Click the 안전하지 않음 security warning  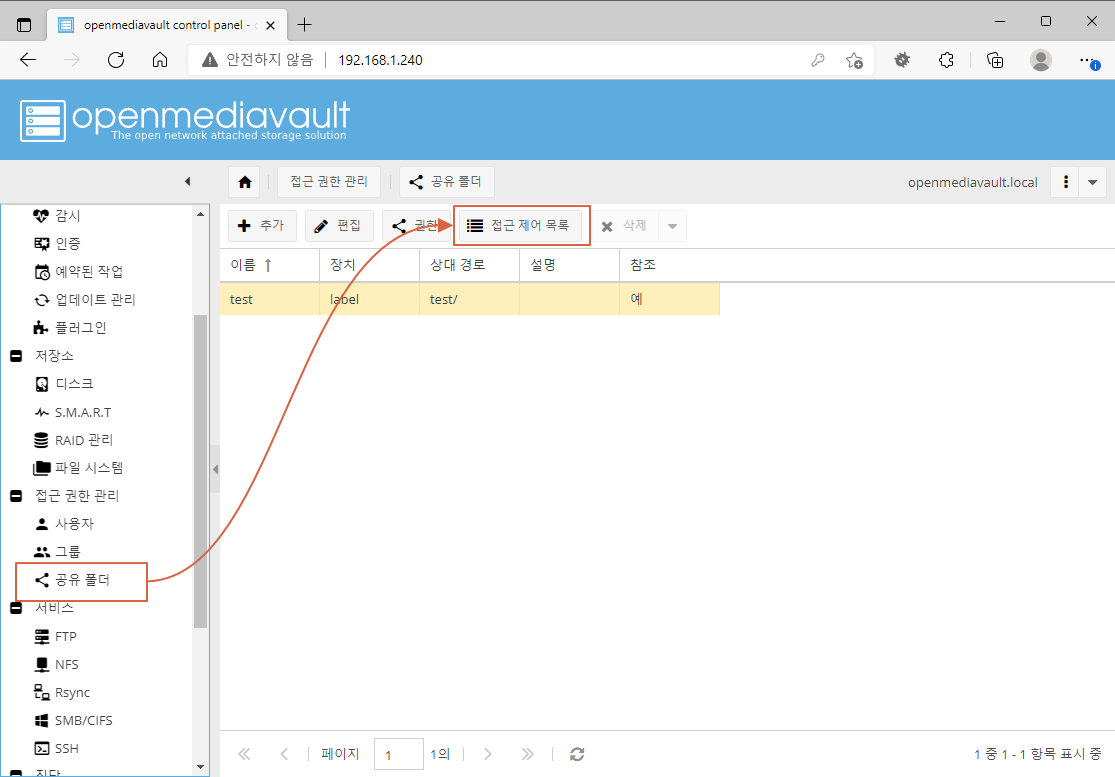pyautogui.click(x=257, y=60)
